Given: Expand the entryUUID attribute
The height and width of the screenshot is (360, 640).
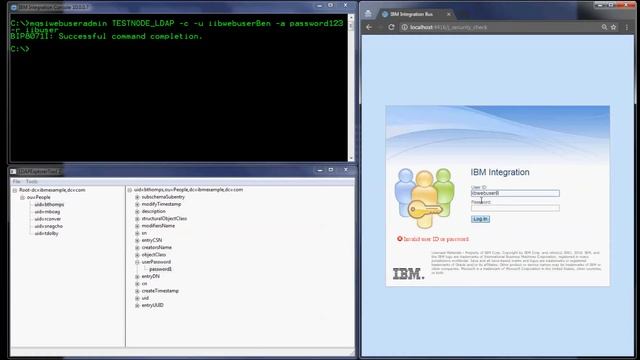Looking at the screenshot, I should tap(138, 305).
